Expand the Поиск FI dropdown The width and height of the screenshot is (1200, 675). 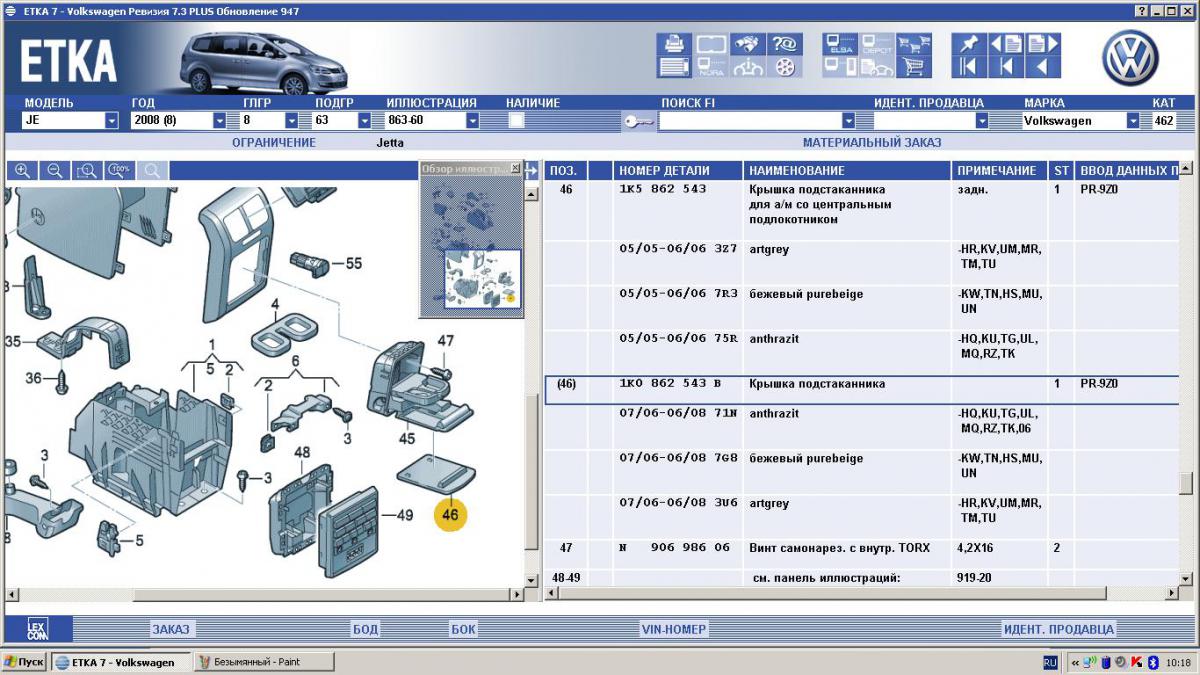[x=848, y=120]
